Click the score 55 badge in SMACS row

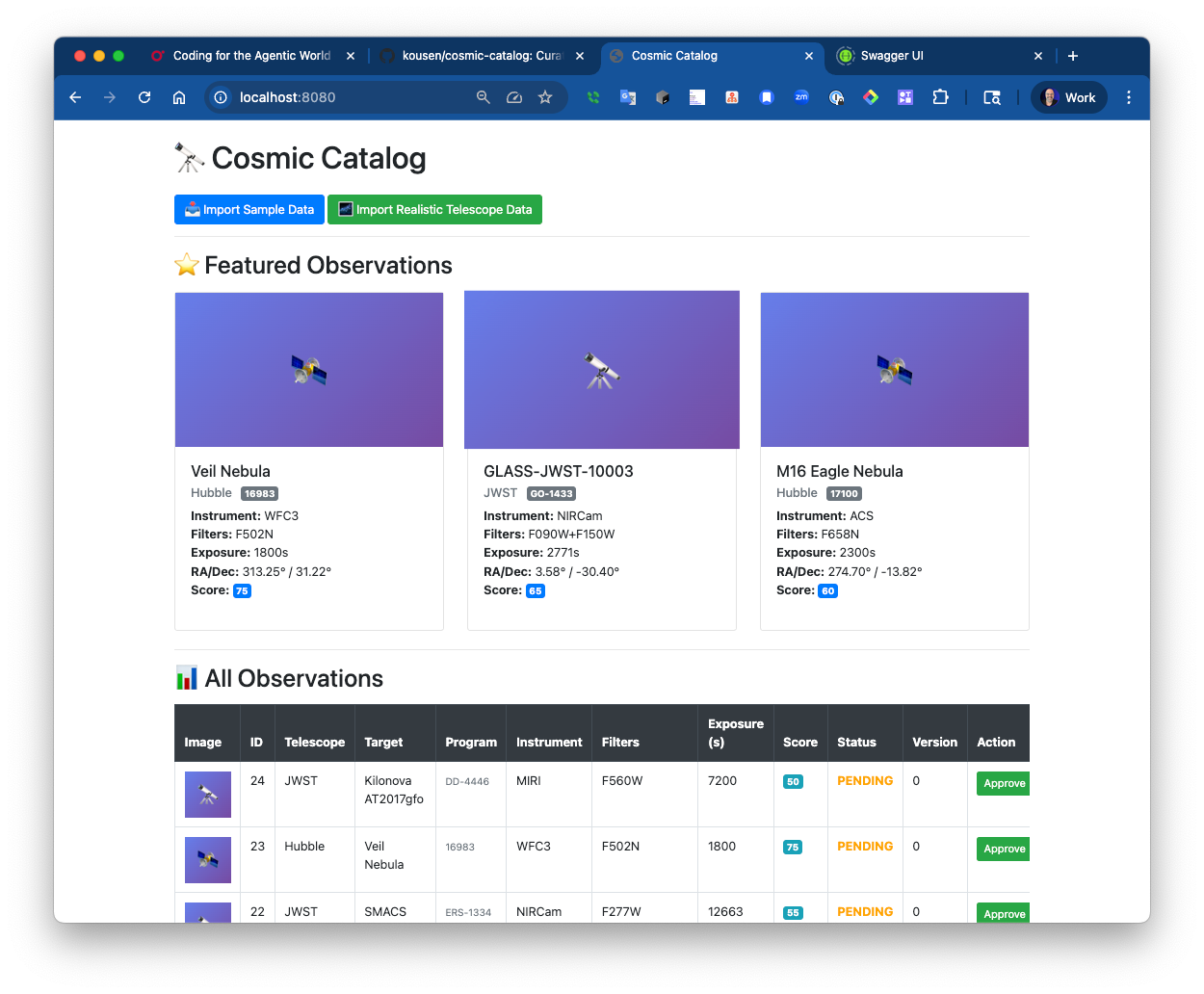[793, 913]
